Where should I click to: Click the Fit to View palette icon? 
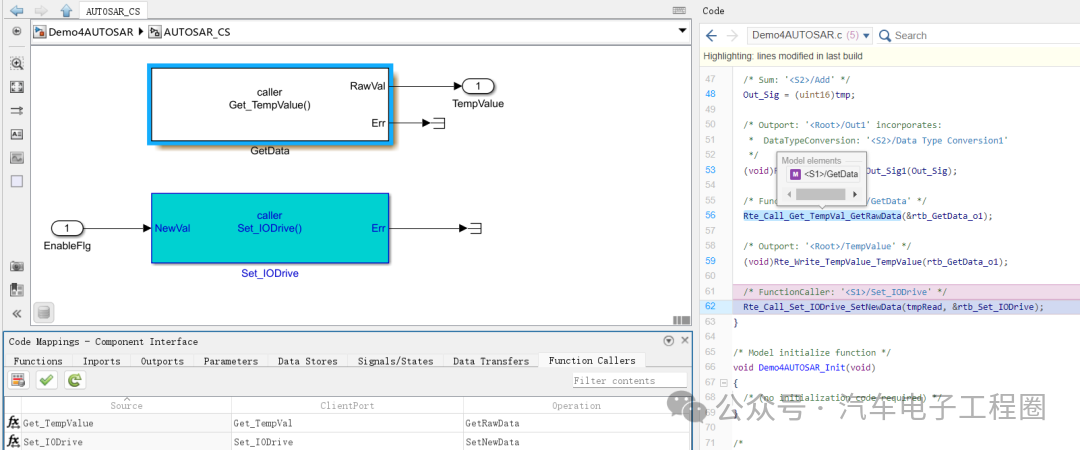click(17, 87)
